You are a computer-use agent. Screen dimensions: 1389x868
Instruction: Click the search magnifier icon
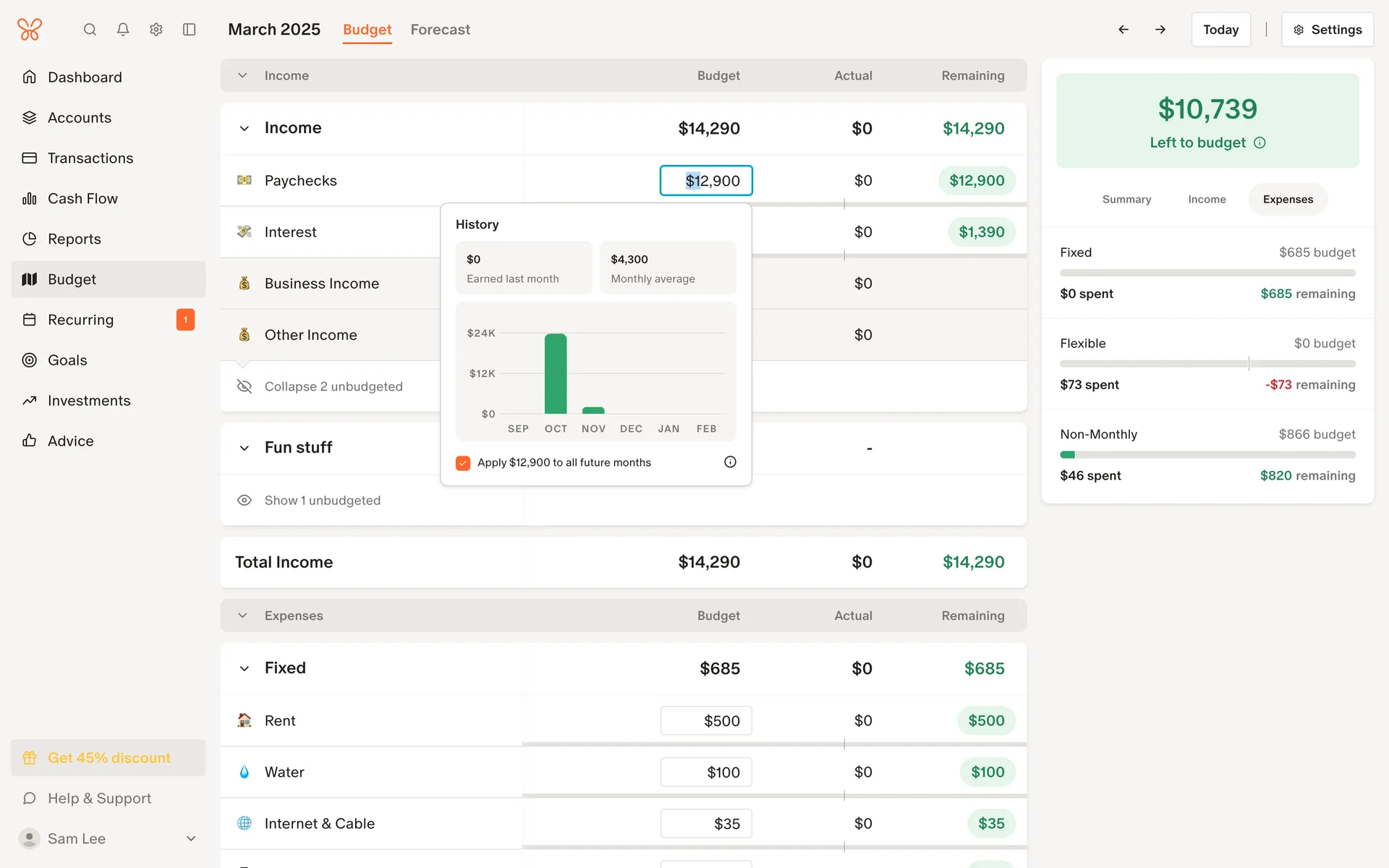pyautogui.click(x=90, y=30)
